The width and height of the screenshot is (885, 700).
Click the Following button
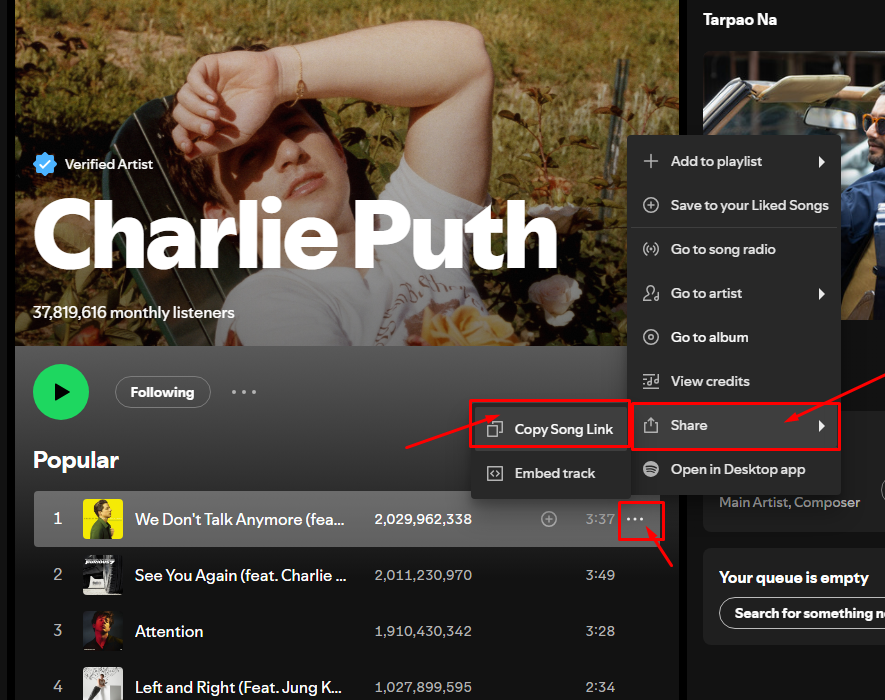pyautogui.click(x=163, y=392)
